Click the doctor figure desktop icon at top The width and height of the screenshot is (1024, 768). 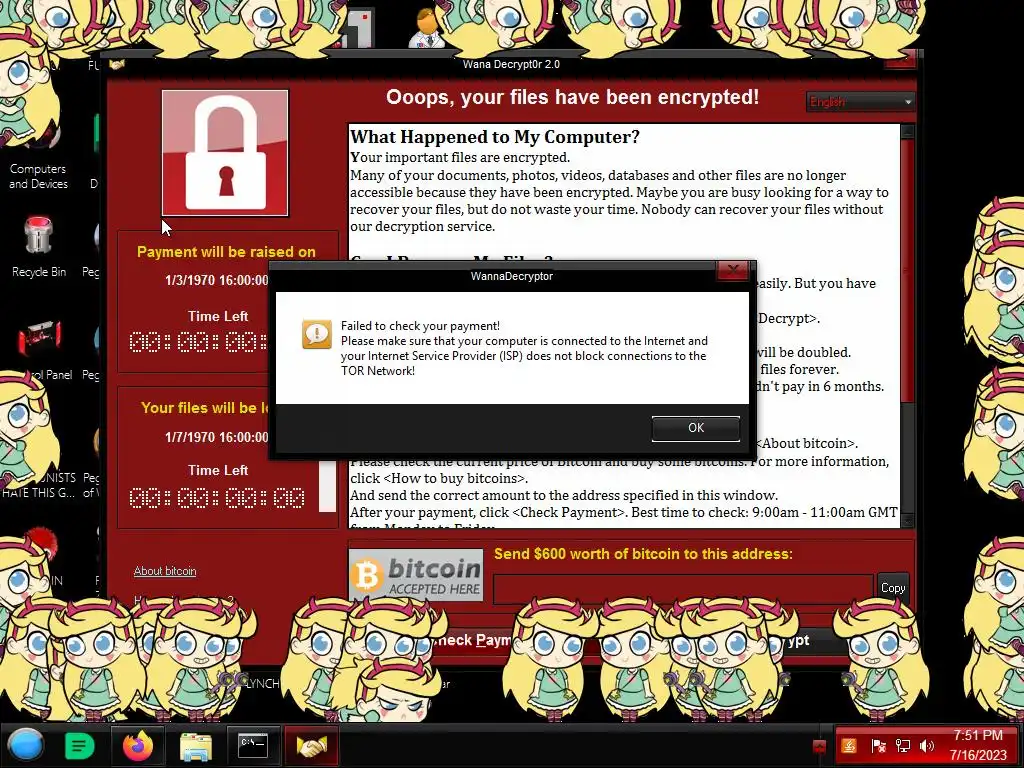tap(426, 27)
